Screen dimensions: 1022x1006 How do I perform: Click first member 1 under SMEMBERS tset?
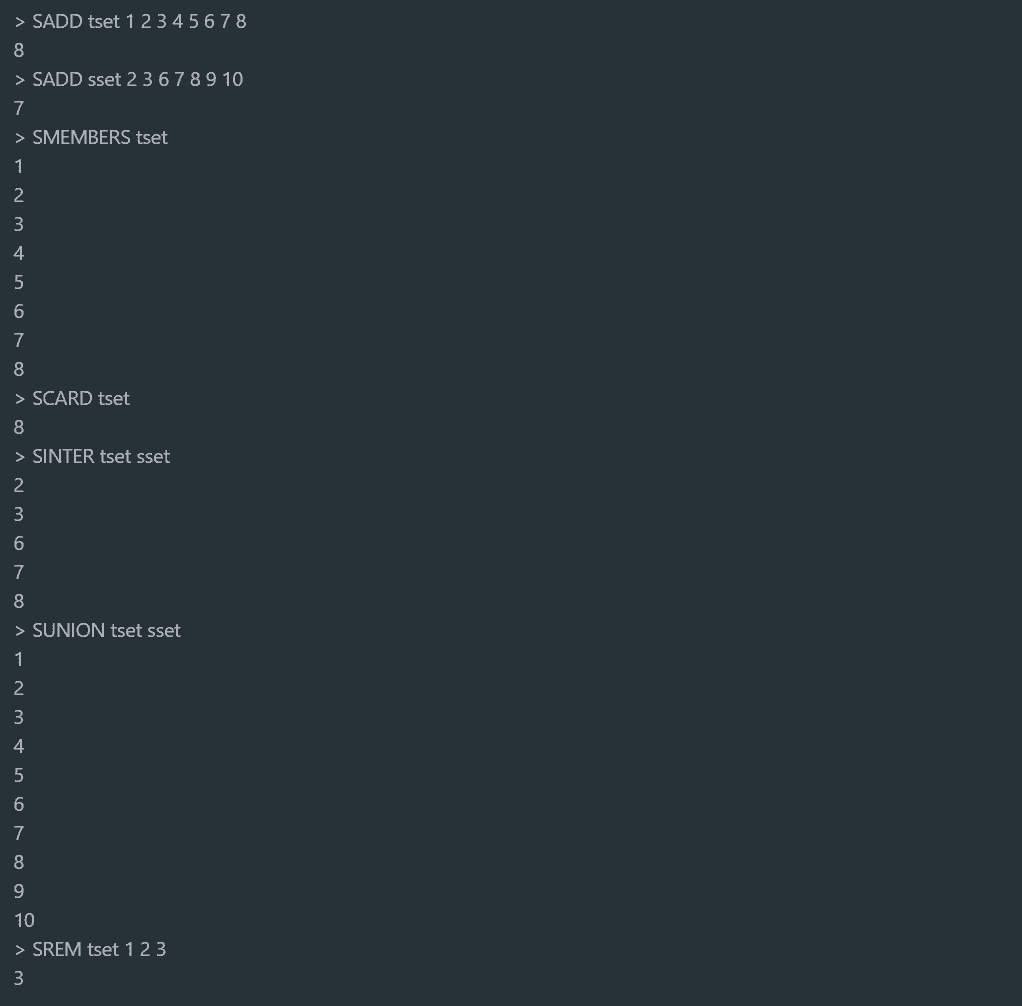click(19, 166)
